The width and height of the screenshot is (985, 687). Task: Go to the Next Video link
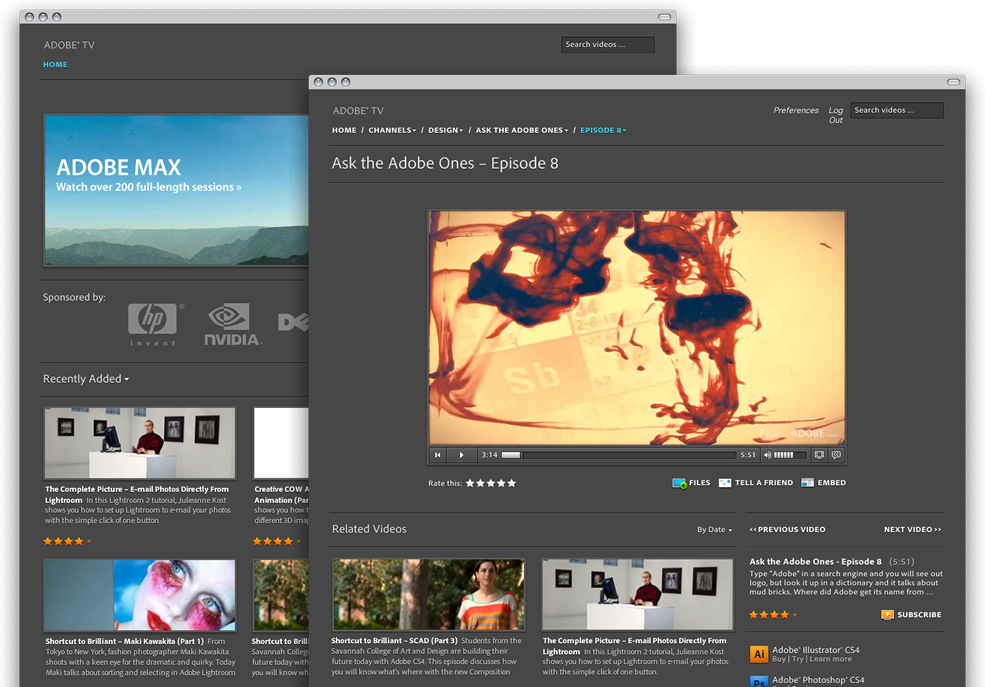pyautogui.click(x=911, y=529)
